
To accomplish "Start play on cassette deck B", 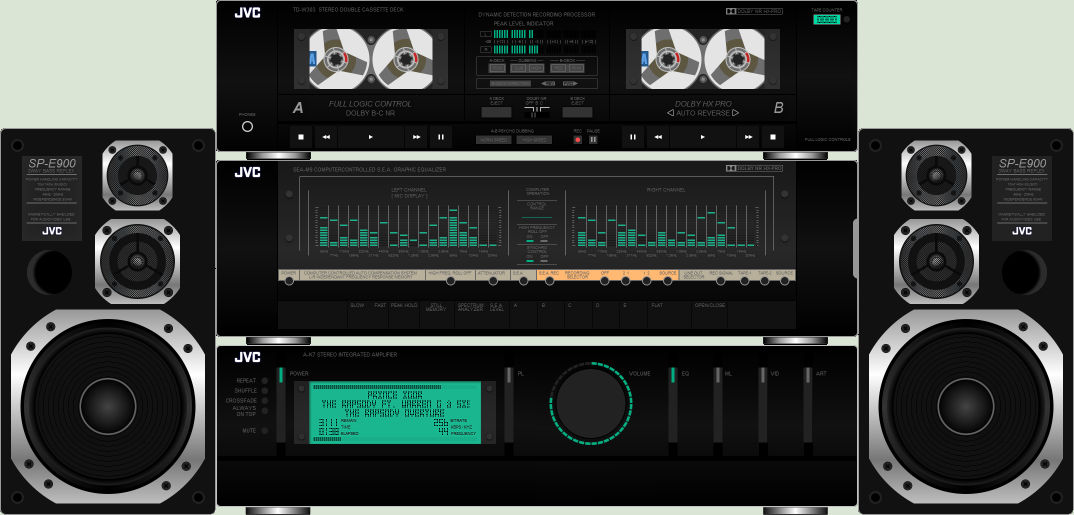I will [702, 137].
